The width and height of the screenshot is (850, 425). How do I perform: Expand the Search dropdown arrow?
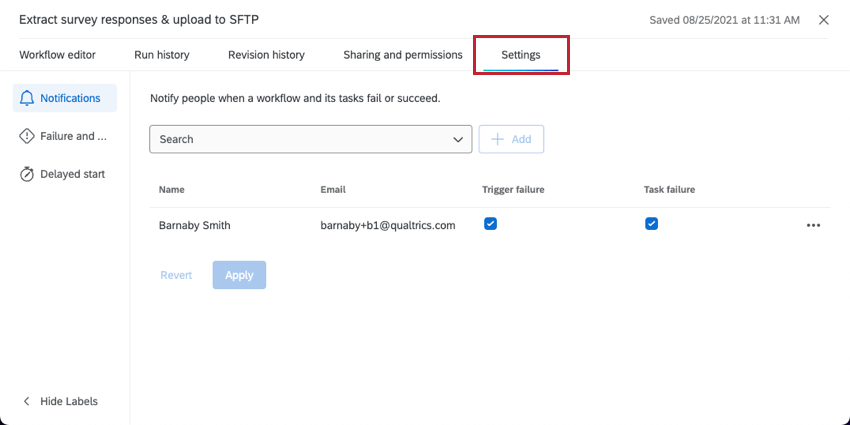tap(458, 139)
